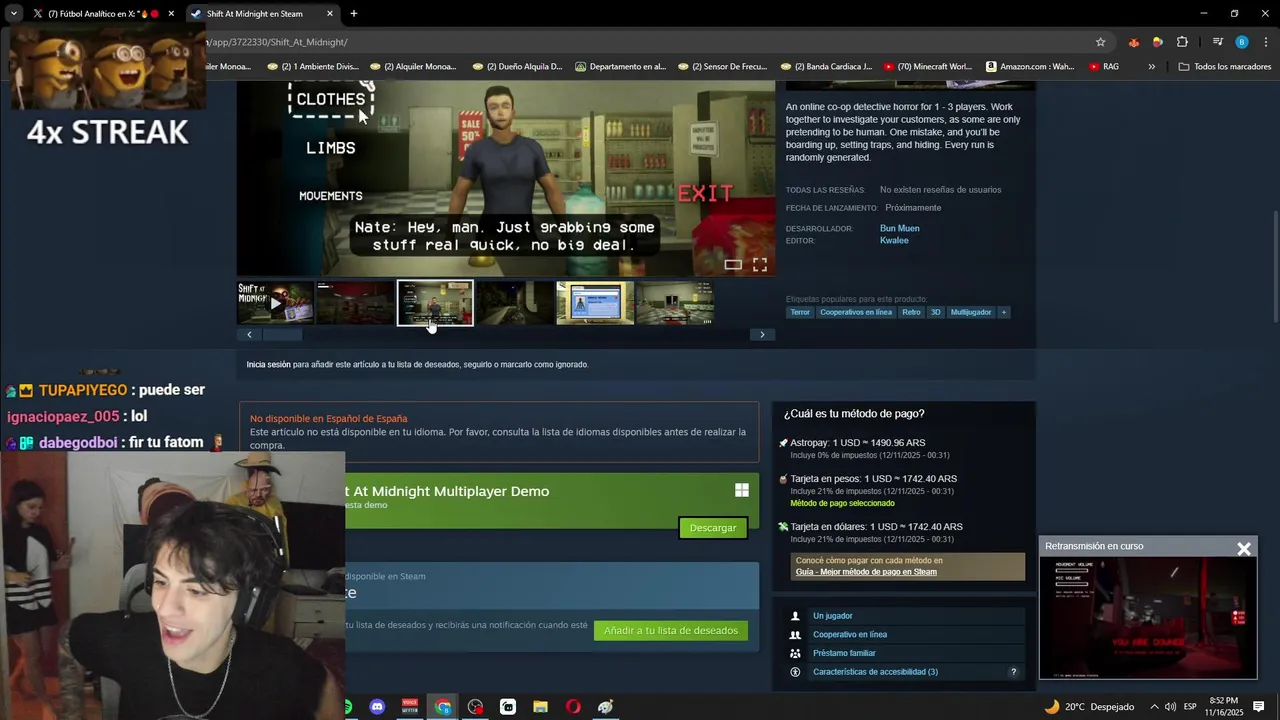Click Añadir a tu lista de deseados
Image resolution: width=1280 pixels, height=720 pixels.
[671, 631]
